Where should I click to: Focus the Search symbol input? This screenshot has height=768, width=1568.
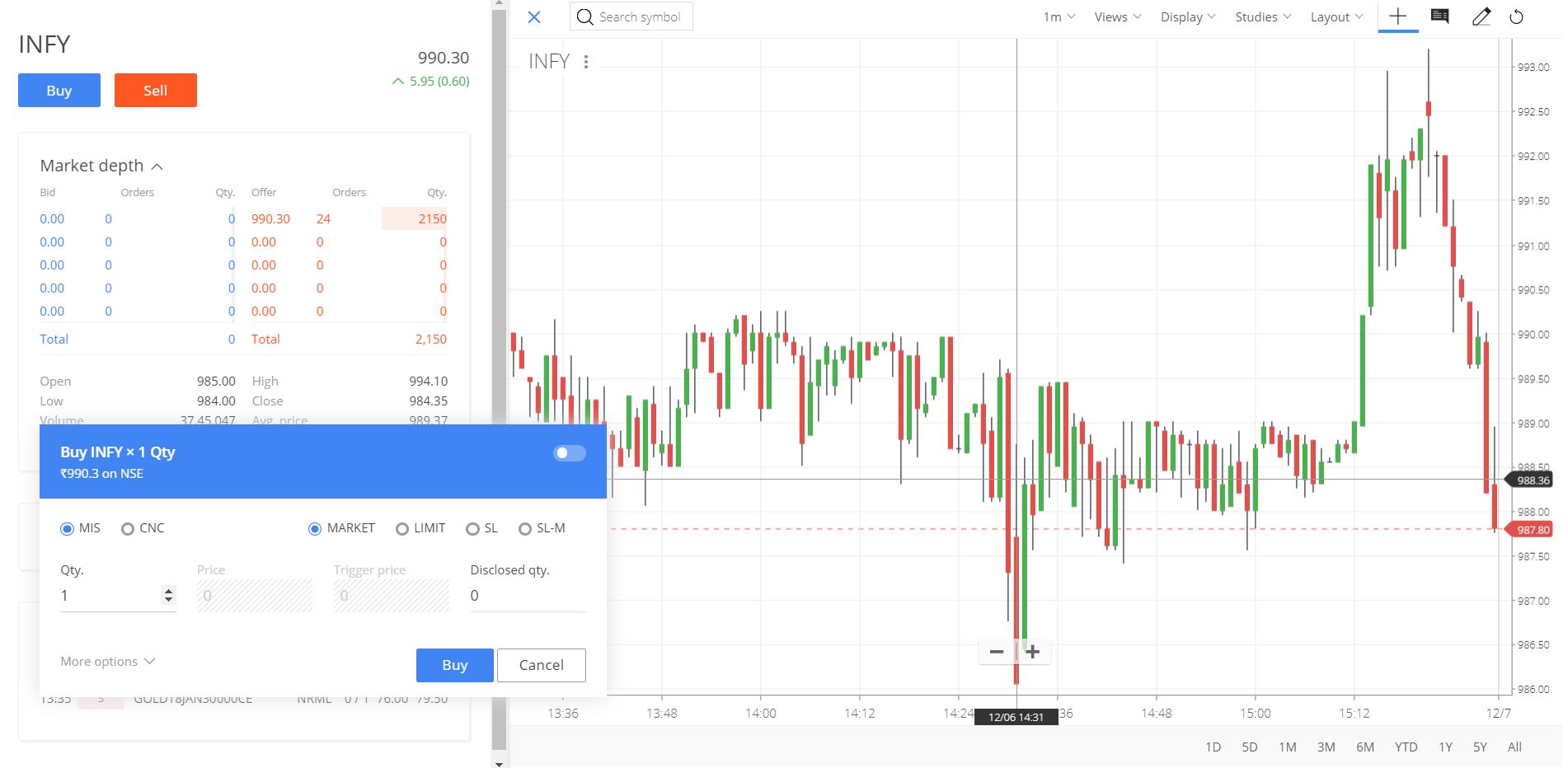tap(640, 16)
